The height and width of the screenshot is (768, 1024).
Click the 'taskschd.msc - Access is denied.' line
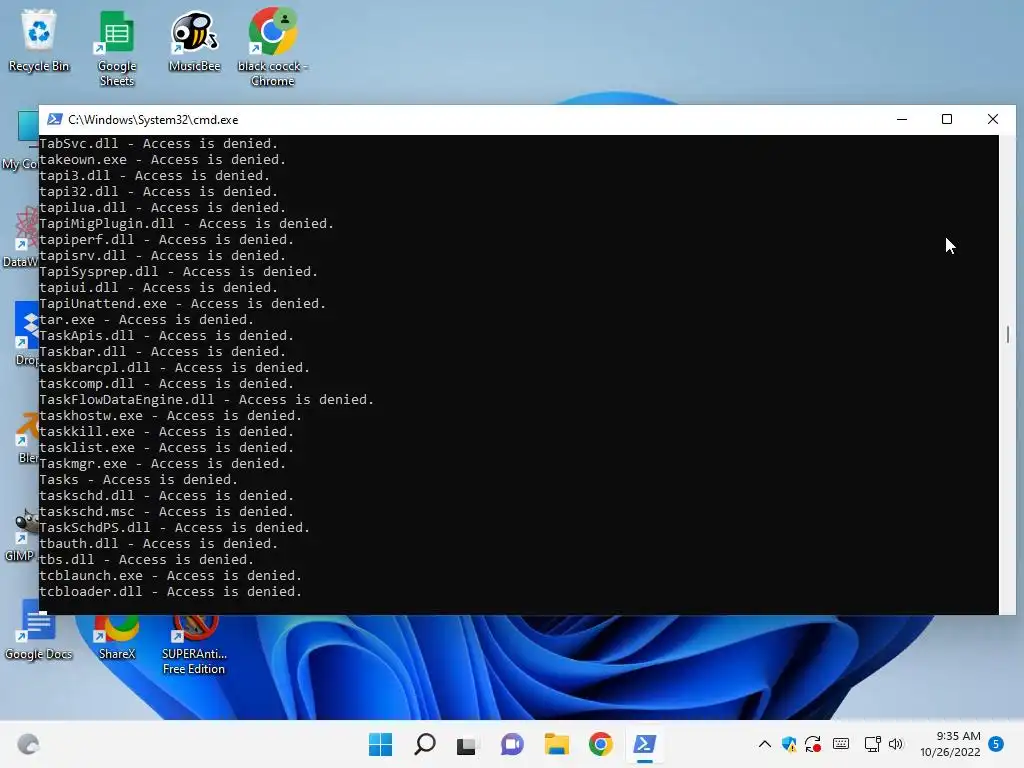point(167,512)
